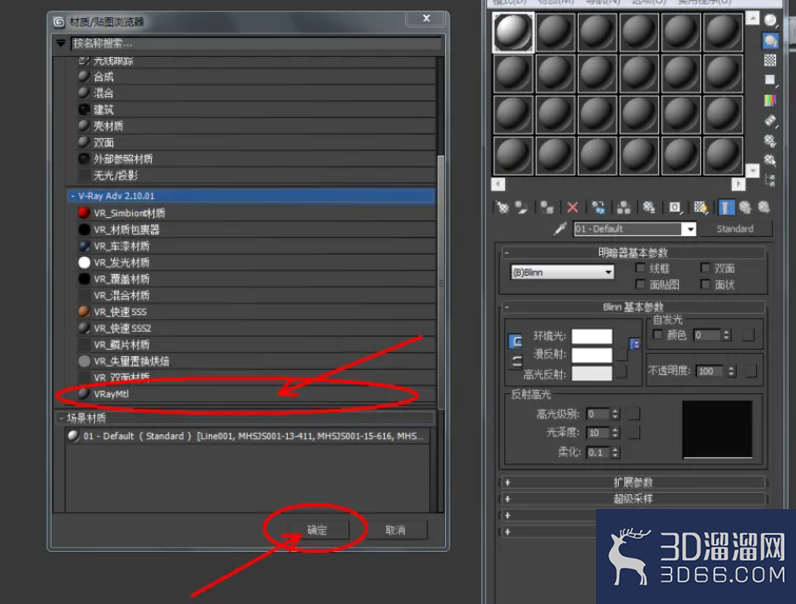Open the 01 - Default material name dropdown

pos(689,229)
